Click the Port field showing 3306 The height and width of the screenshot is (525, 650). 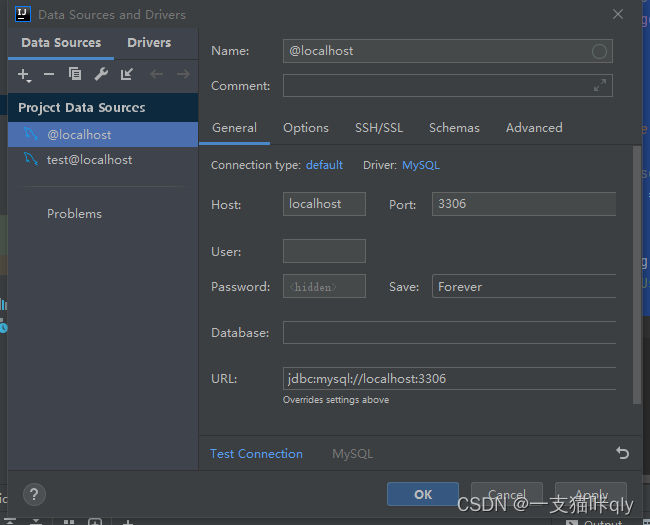coord(524,204)
